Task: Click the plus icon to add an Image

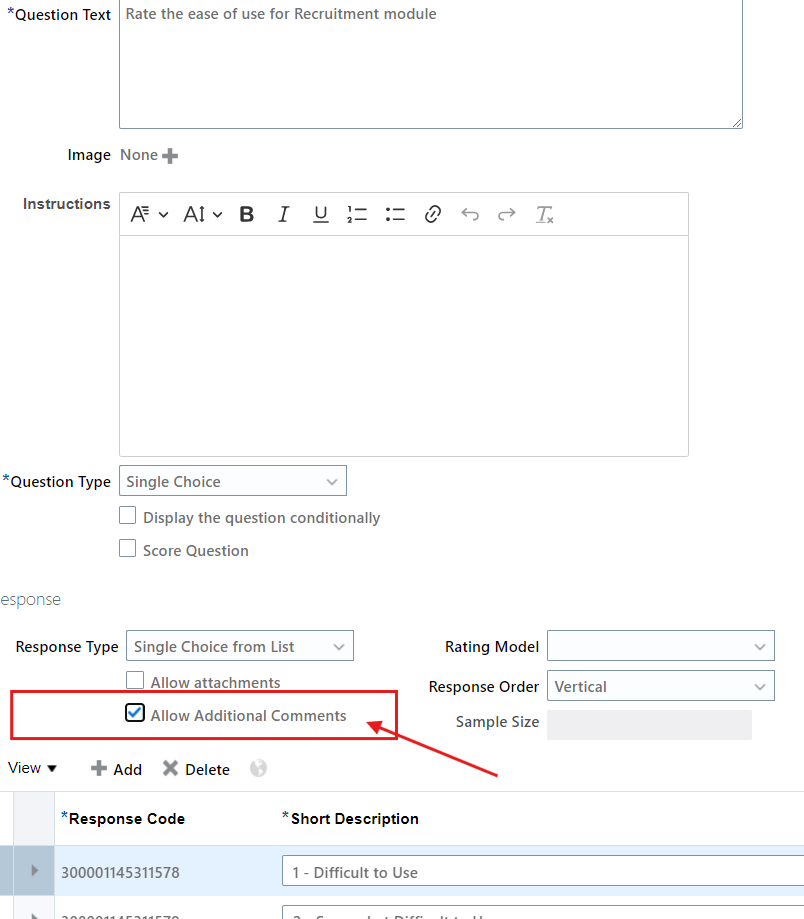Action: click(x=169, y=155)
